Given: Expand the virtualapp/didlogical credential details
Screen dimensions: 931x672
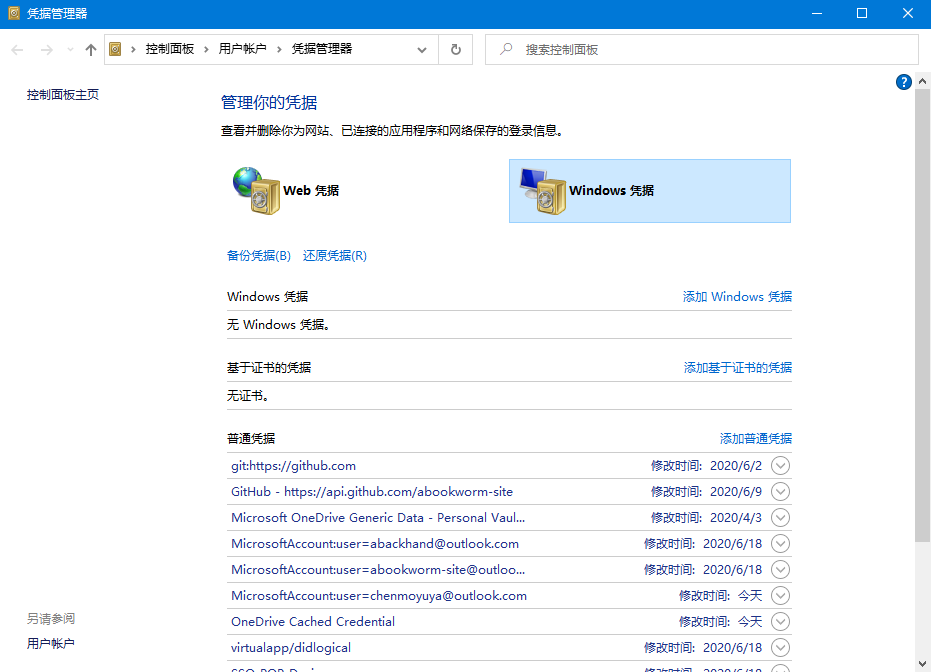Looking at the screenshot, I should 781,648.
